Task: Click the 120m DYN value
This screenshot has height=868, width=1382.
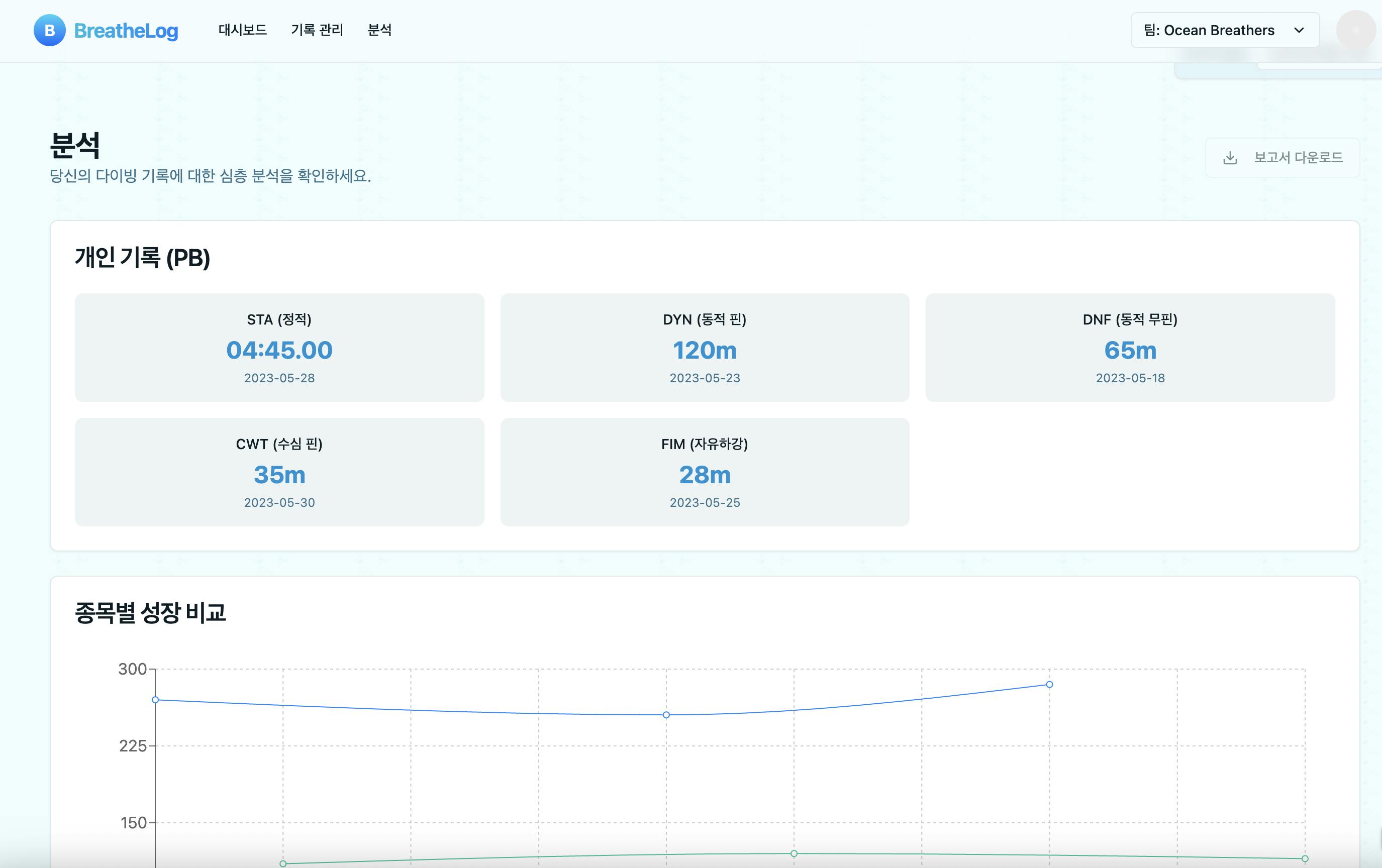Action: tap(705, 350)
